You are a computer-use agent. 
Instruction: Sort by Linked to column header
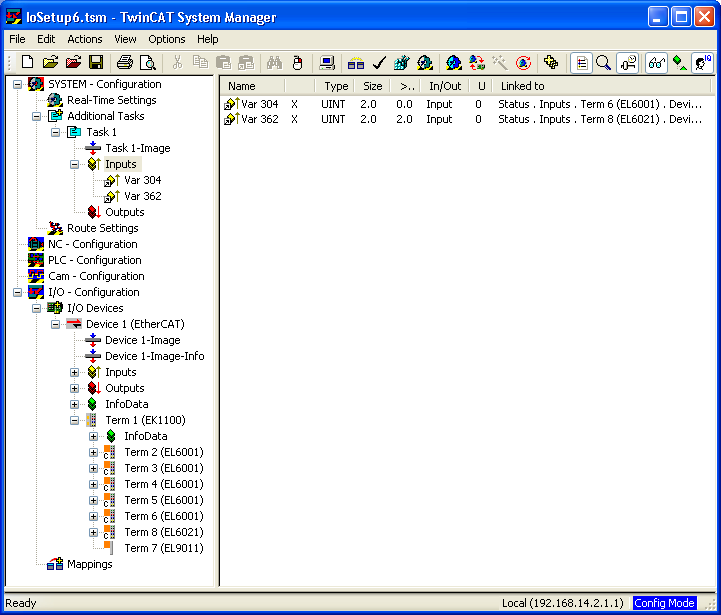pos(601,86)
